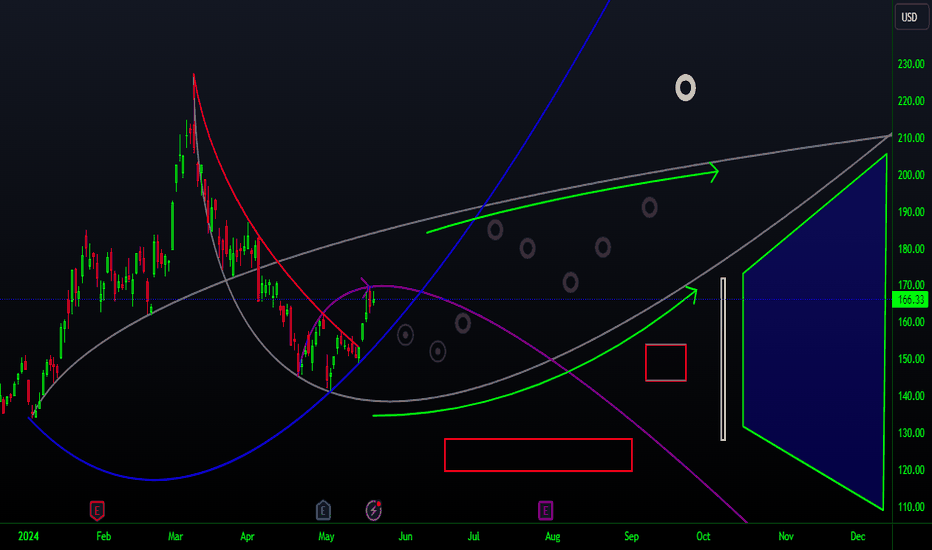932x550 pixels.
Task: Click the May label on time axis
Action: [x=326, y=536]
